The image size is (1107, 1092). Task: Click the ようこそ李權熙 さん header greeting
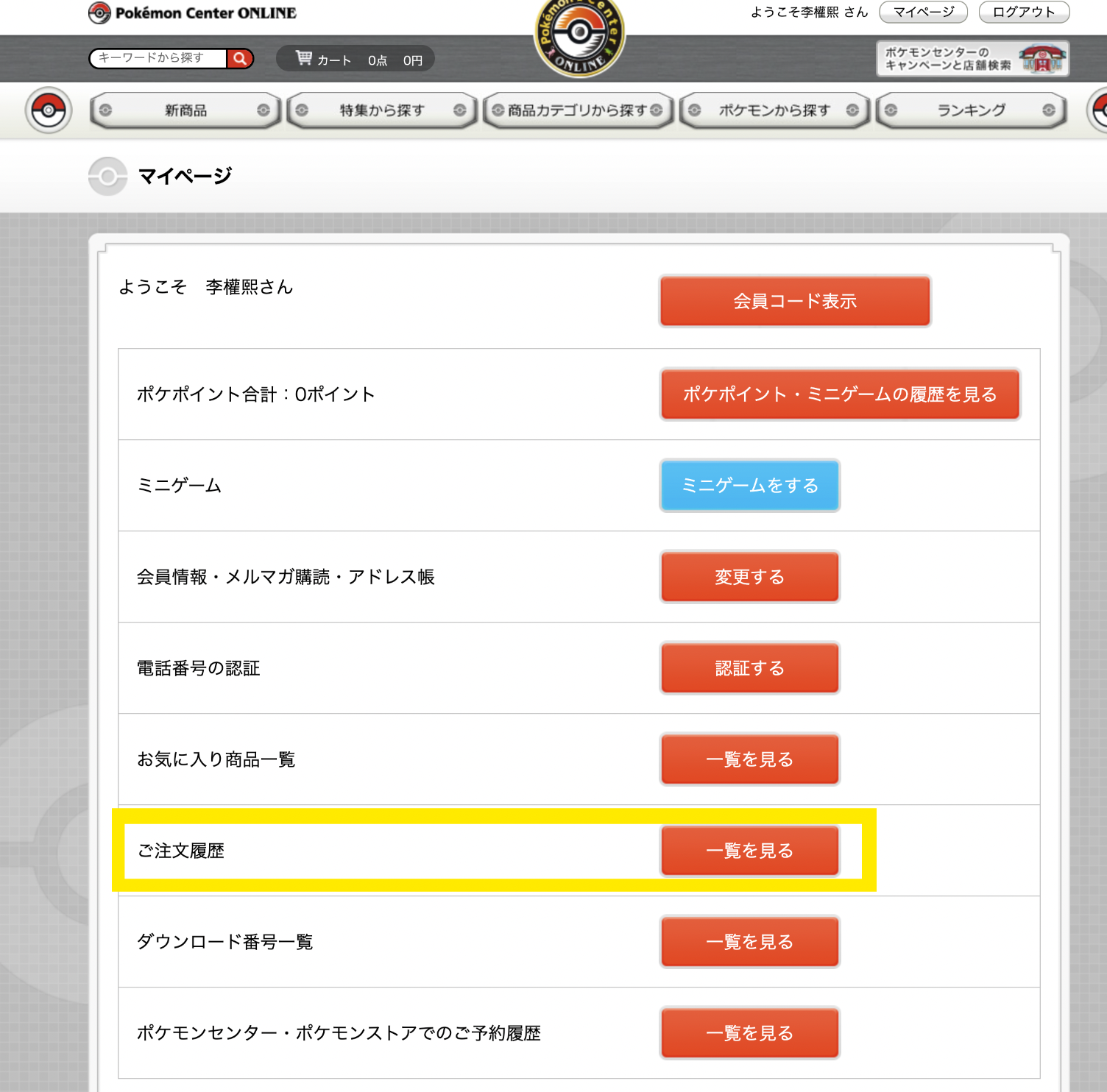(x=809, y=13)
